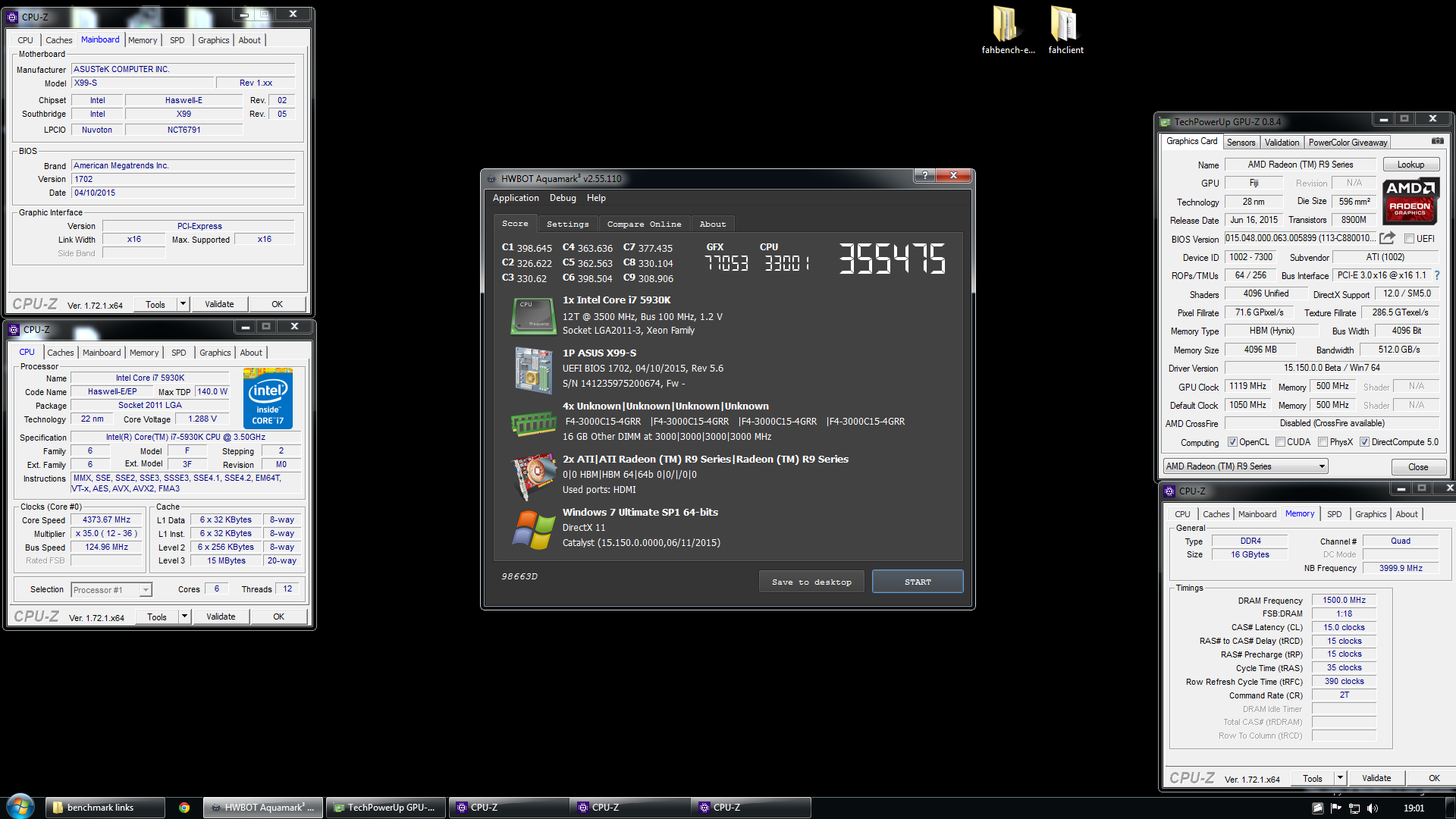Click first CPU-Z taskbar button

pos(509,808)
